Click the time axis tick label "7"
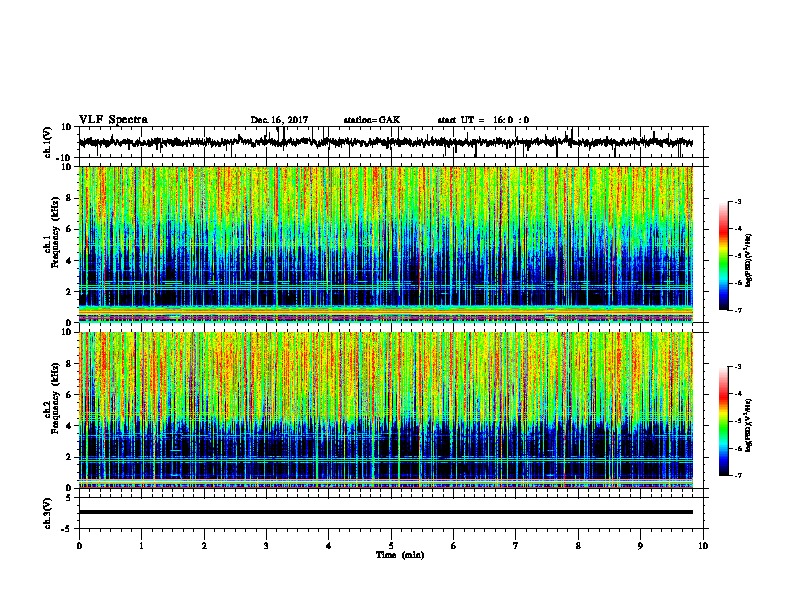This screenshot has width=792, height=612. point(516,546)
